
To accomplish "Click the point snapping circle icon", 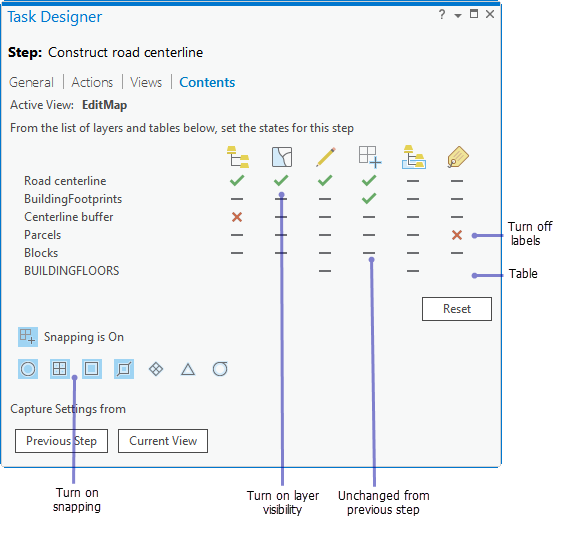I will tap(28, 369).
